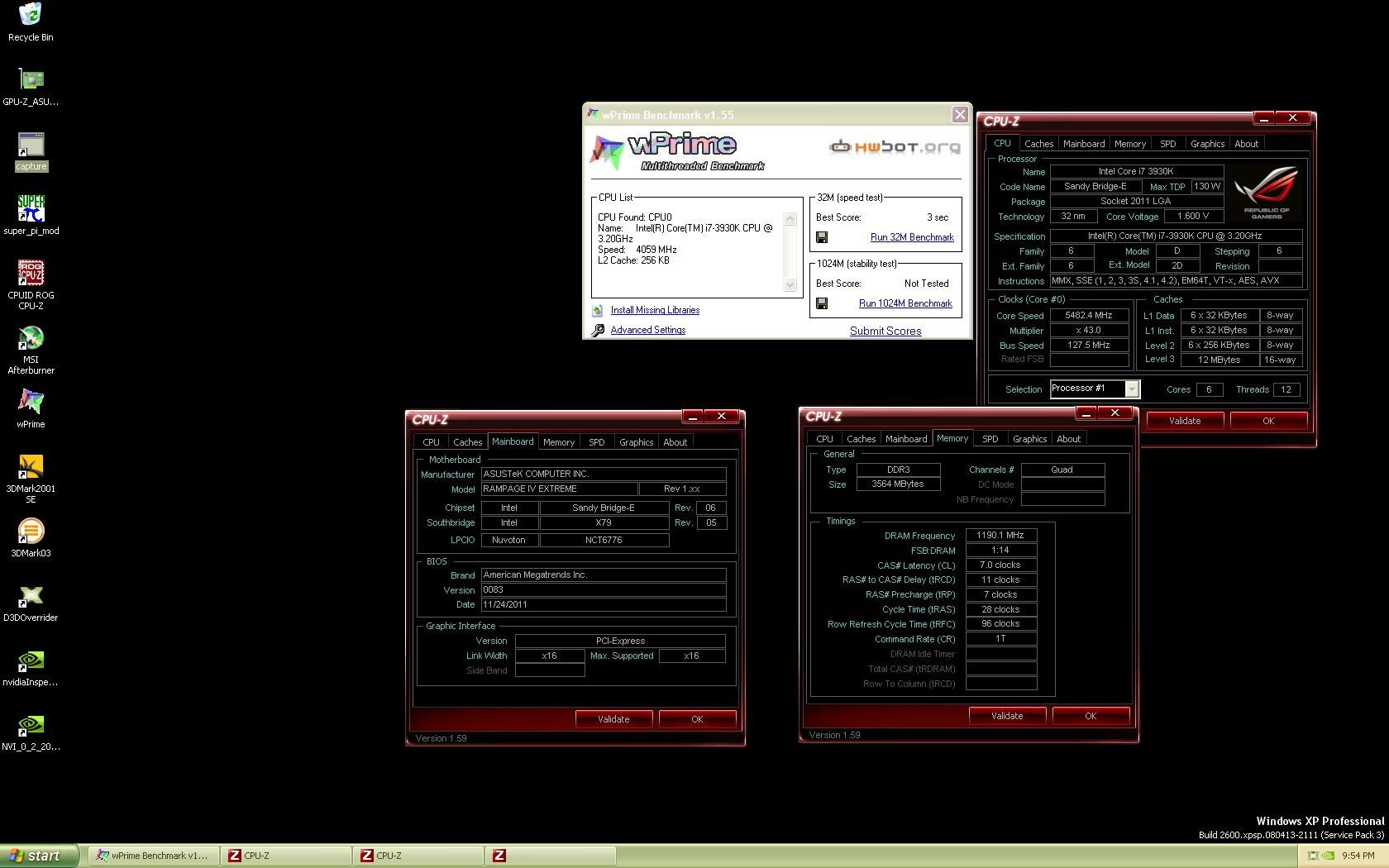Open the 3DMark03 desktop icon
Viewport: 1389px width, 868px height.
tap(31, 538)
